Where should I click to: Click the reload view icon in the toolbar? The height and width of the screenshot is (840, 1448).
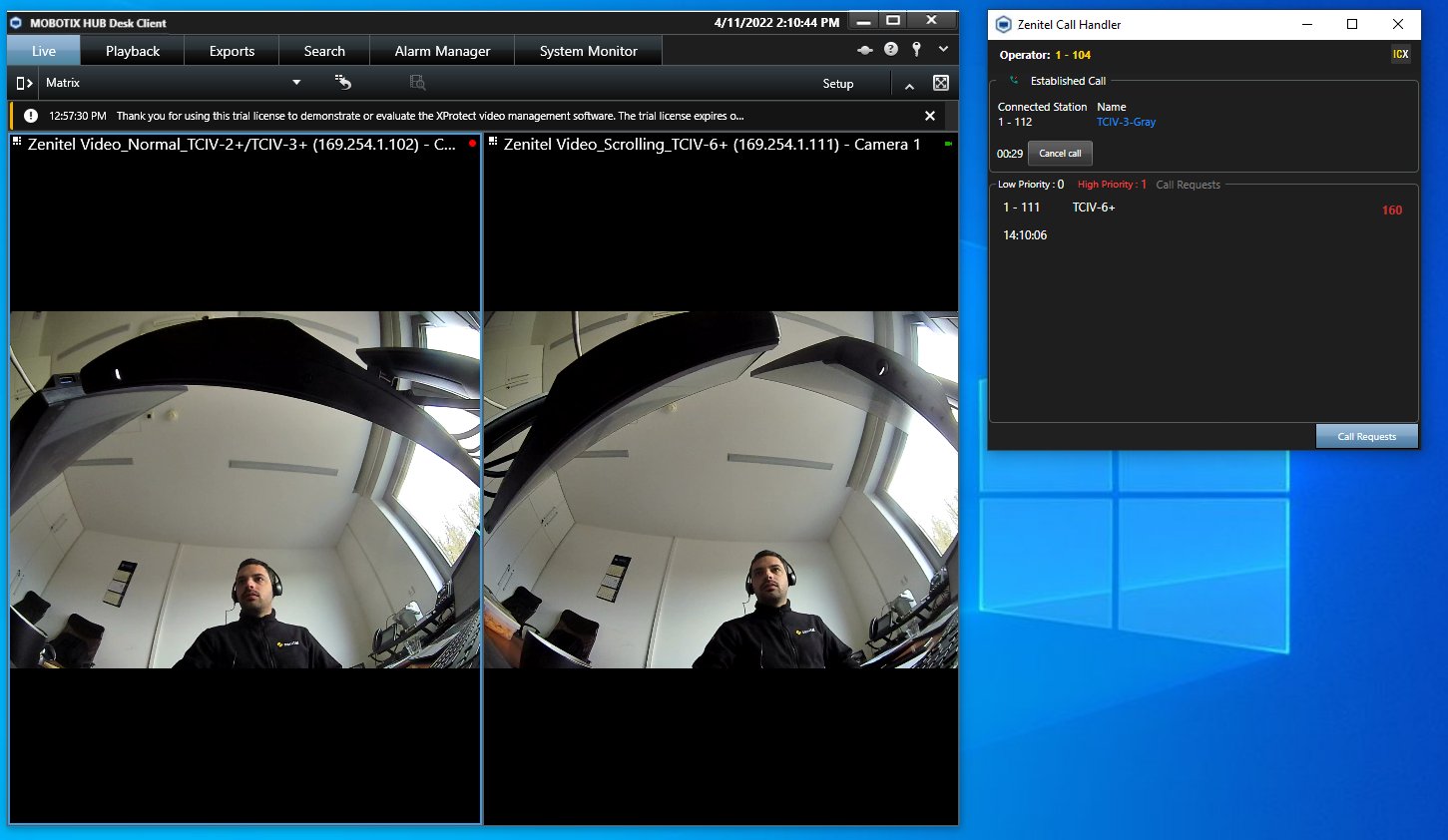(343, 83)
